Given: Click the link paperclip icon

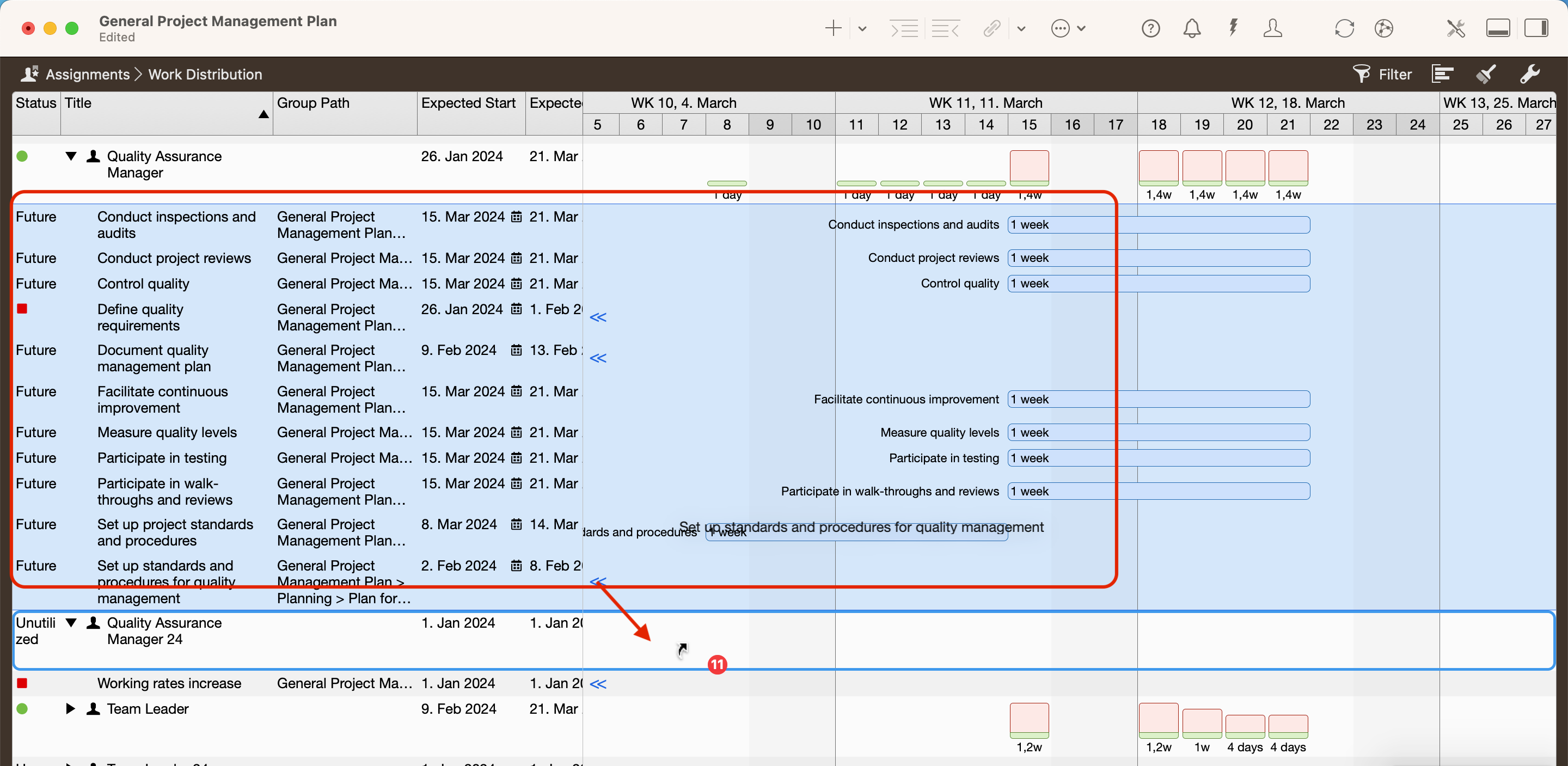Looking at the screenshot, I should click(x=992, y=29).
